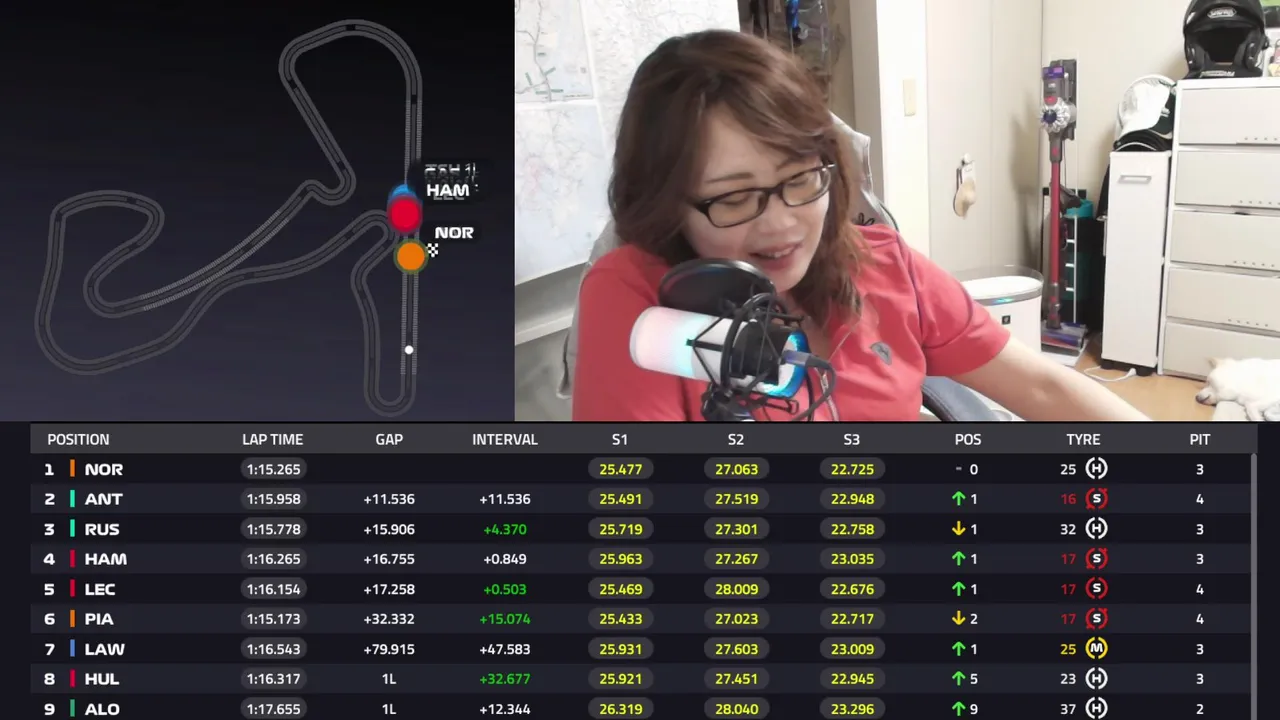Image resolution: width=1280 pixels, height=720 pixels.
Task: Click the INTERVAL column header
Action: coord(505,439)
